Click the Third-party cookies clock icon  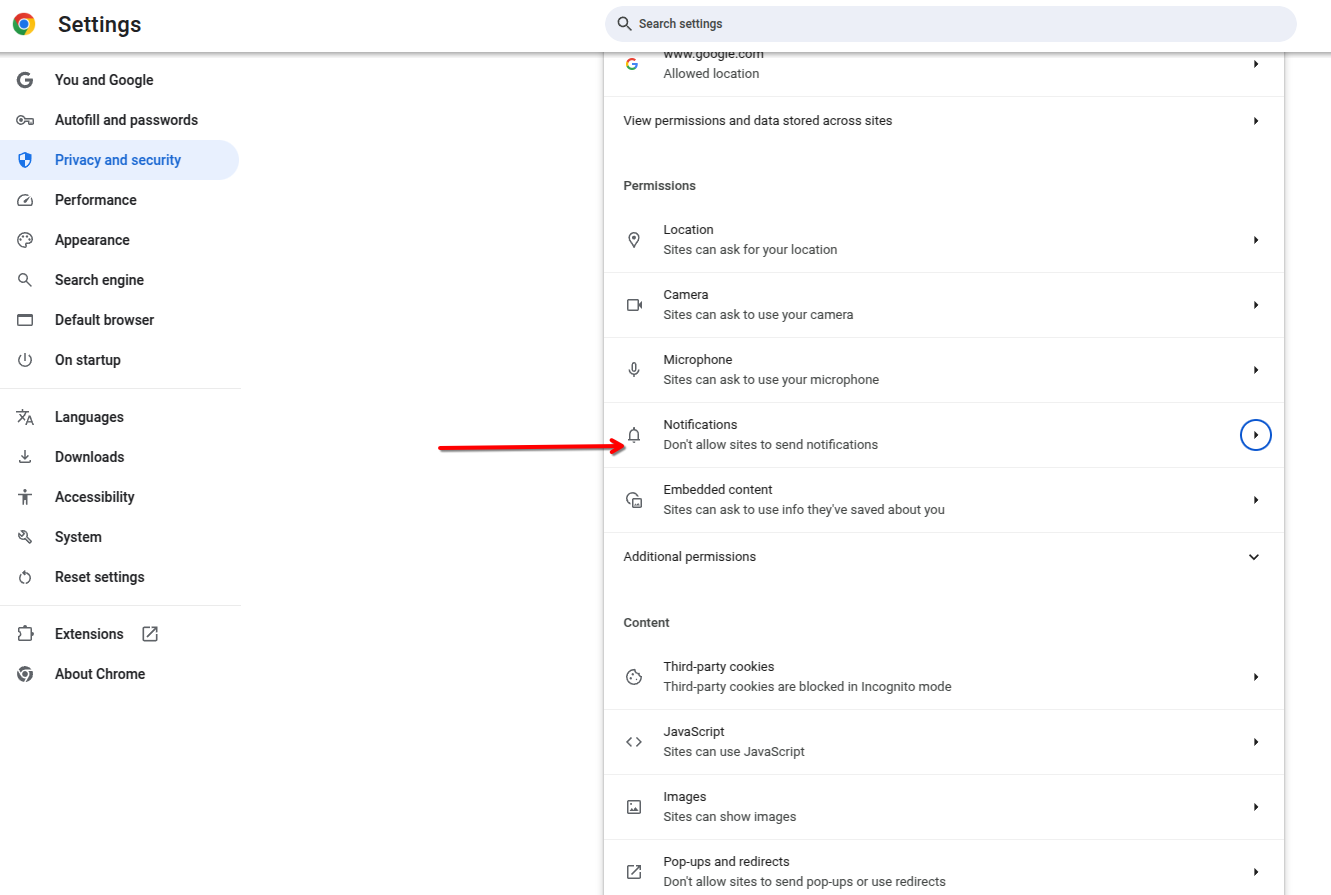[634, 676]
